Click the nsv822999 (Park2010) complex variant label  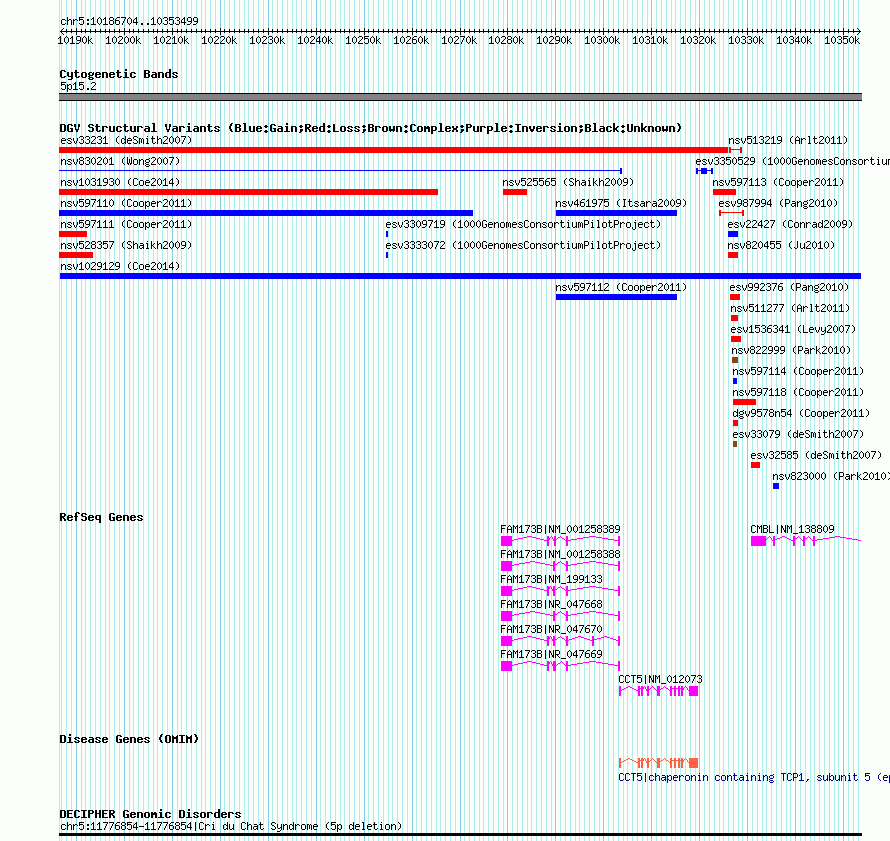[791, 350]
